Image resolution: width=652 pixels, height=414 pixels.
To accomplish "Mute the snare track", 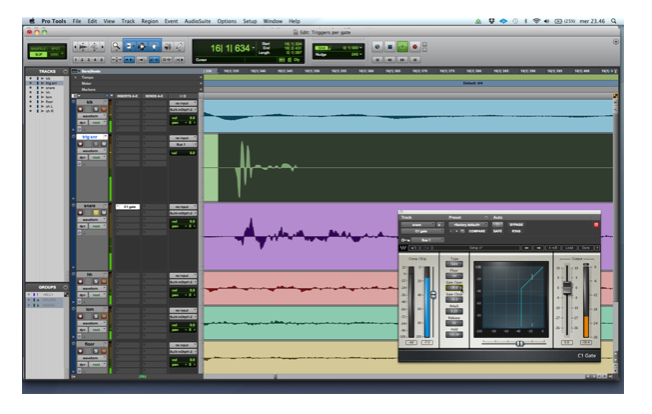I will click(x=104, y=213).
